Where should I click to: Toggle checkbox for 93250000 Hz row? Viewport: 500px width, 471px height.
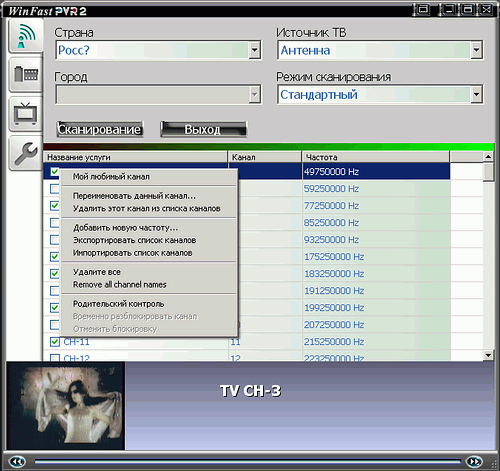[x=55, y=240]
